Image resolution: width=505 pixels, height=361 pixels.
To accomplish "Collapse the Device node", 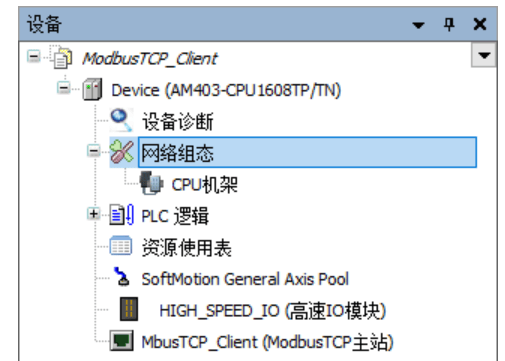I will coord(63,88).
